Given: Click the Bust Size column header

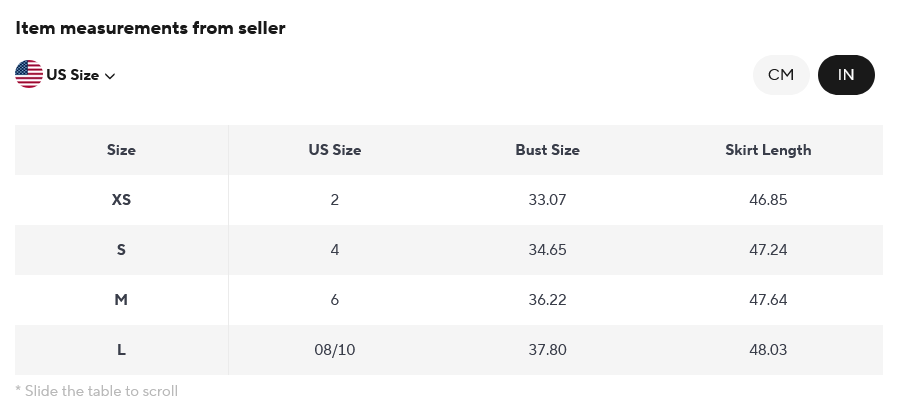Looking at the screenshot, I should pyautogui.click(x=547, y=150).
